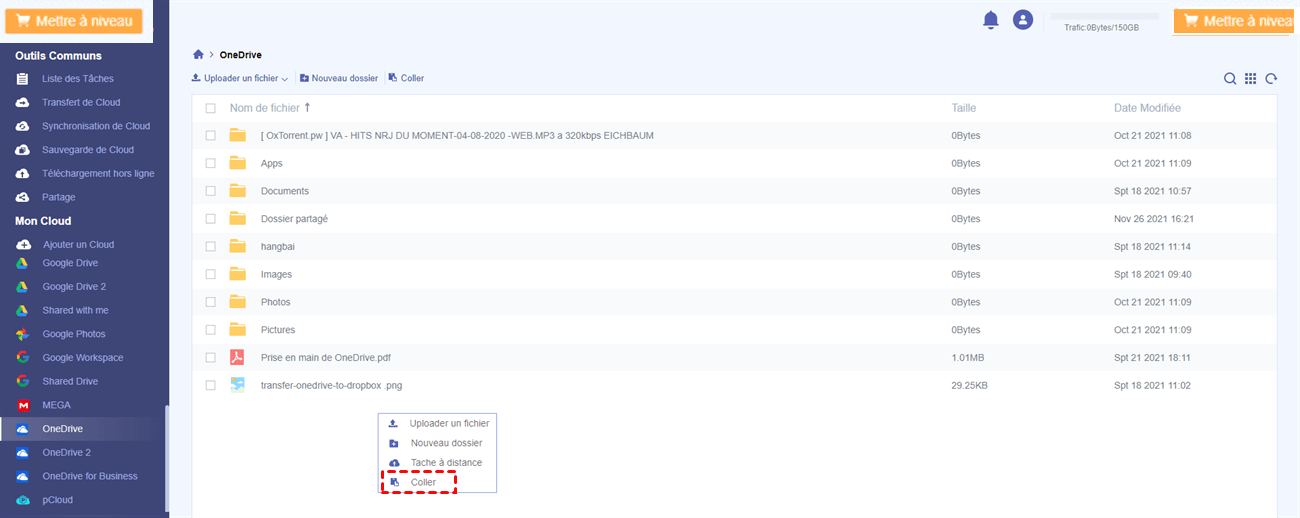This screenshot has width=1300, height=518.
Task: Select MEGA cloud in sidebar
Action: (x=57, y=405)
